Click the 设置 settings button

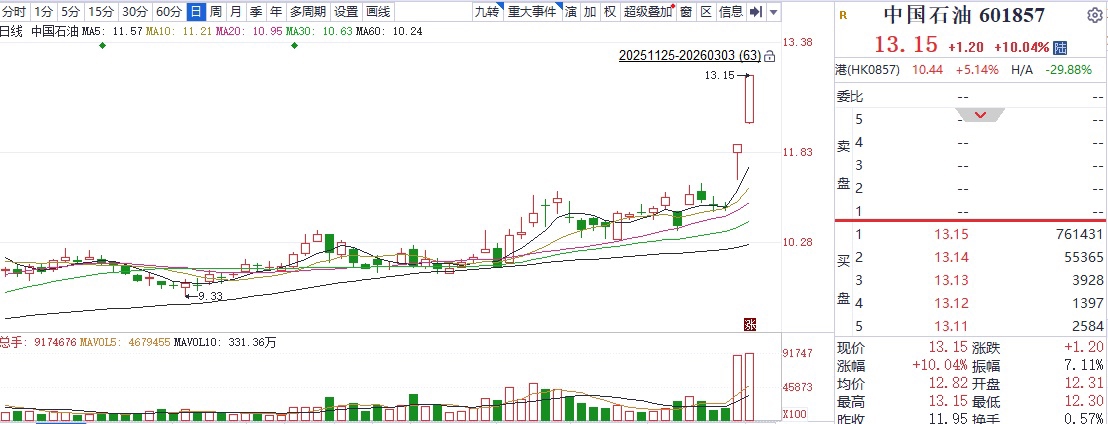(346, 11)
